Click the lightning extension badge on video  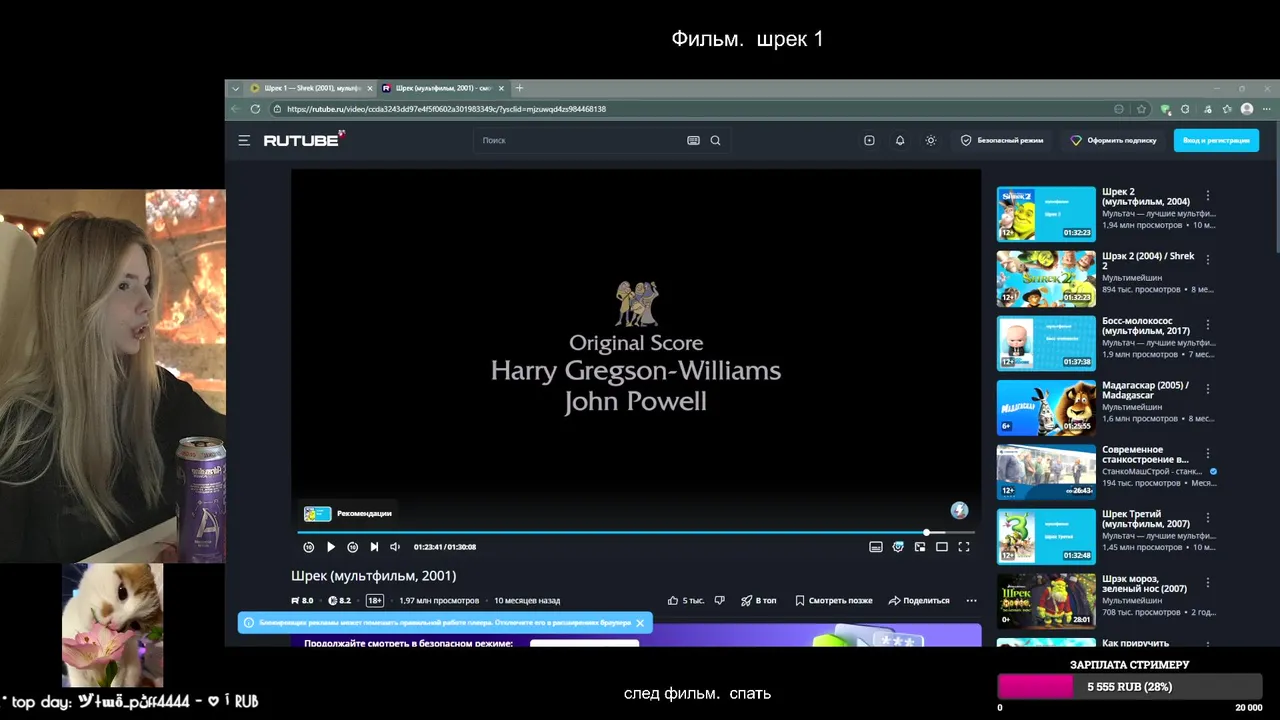click(x=959, y=511)
